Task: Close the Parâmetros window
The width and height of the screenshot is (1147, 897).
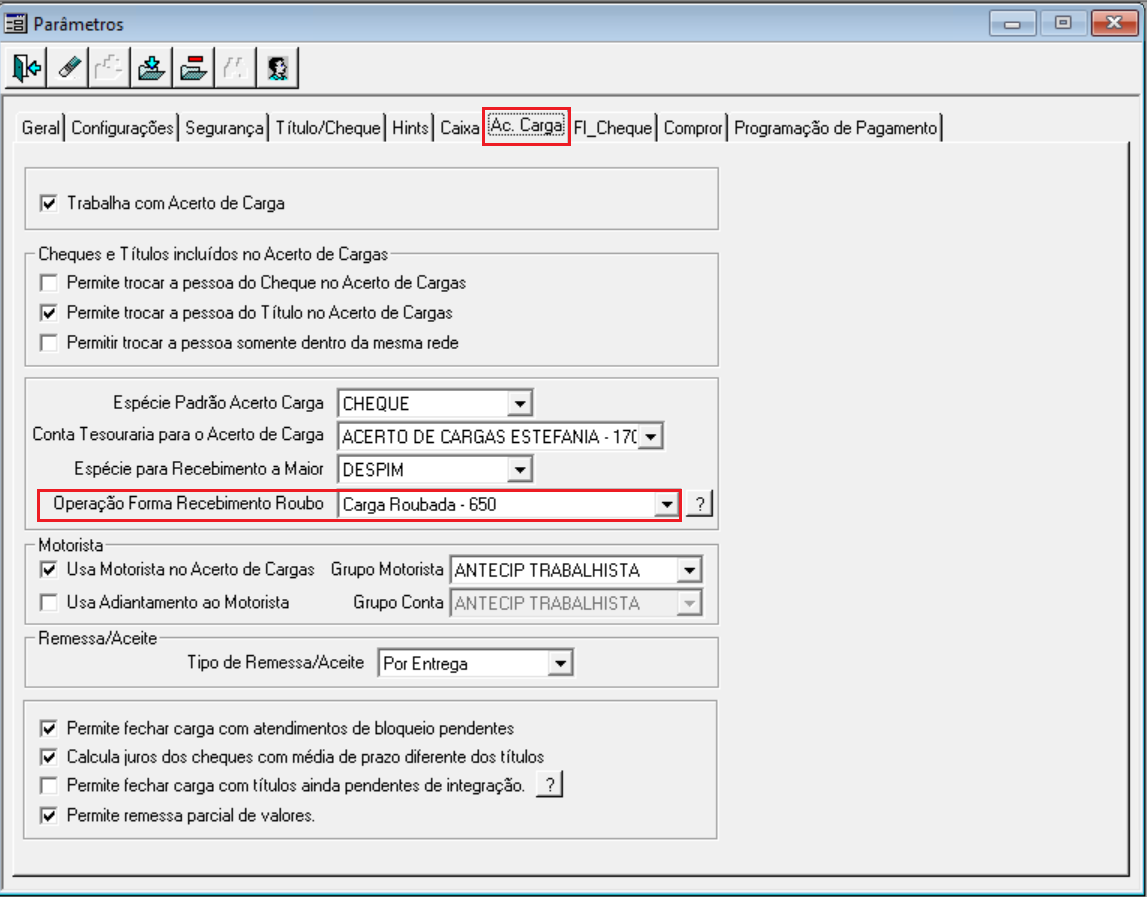Action: (1114, 23)
